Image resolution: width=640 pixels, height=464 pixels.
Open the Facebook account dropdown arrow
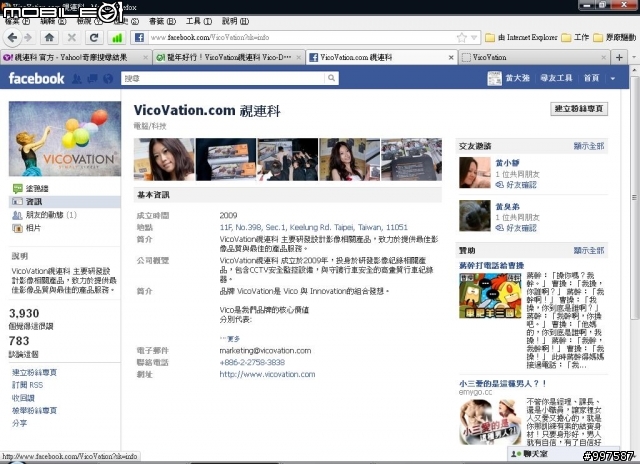613,78
